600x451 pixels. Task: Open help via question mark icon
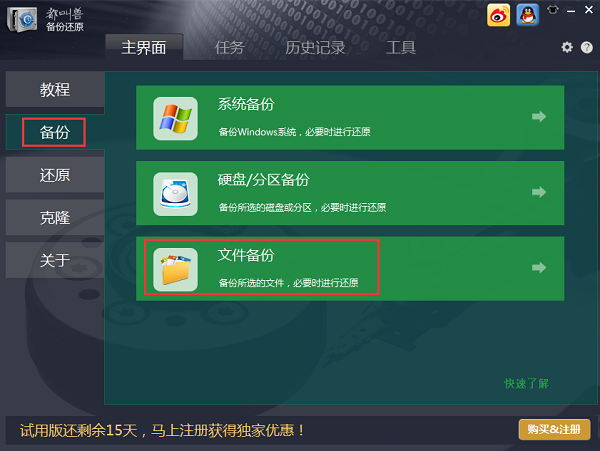(x=587, y=47)
